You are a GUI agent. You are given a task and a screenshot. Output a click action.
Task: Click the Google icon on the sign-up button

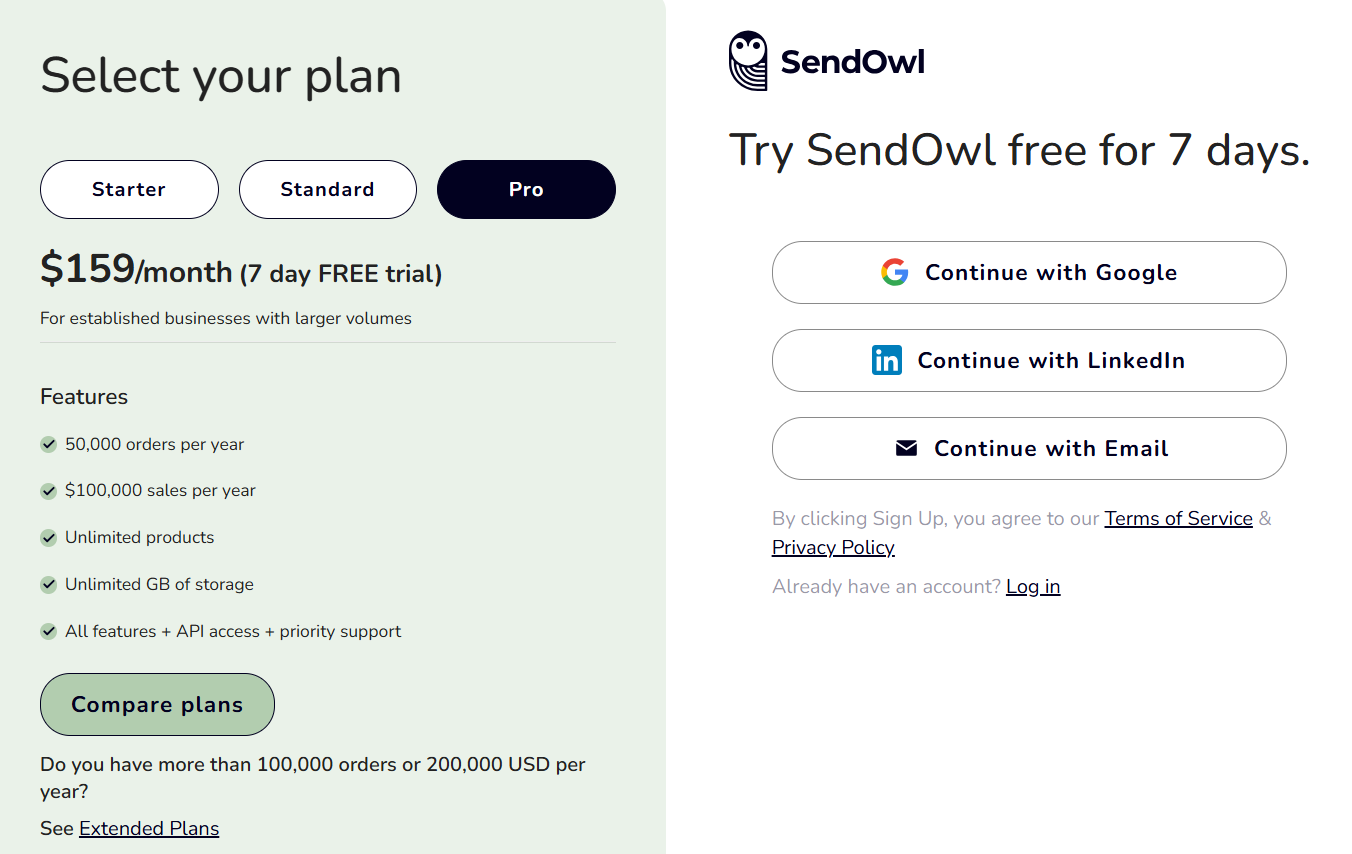(895, 272)
